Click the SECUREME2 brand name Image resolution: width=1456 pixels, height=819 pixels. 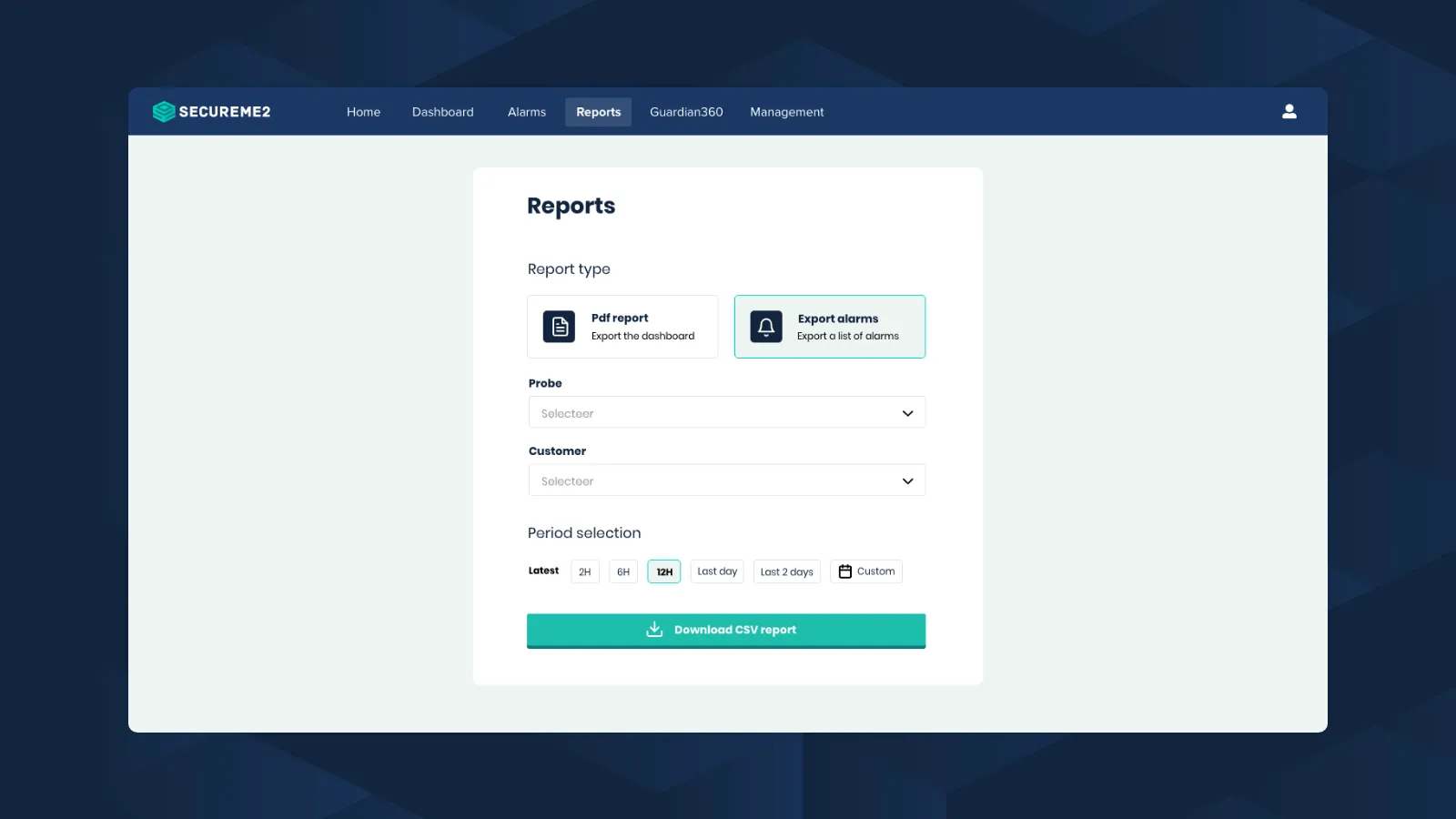(x=225, y=112)
